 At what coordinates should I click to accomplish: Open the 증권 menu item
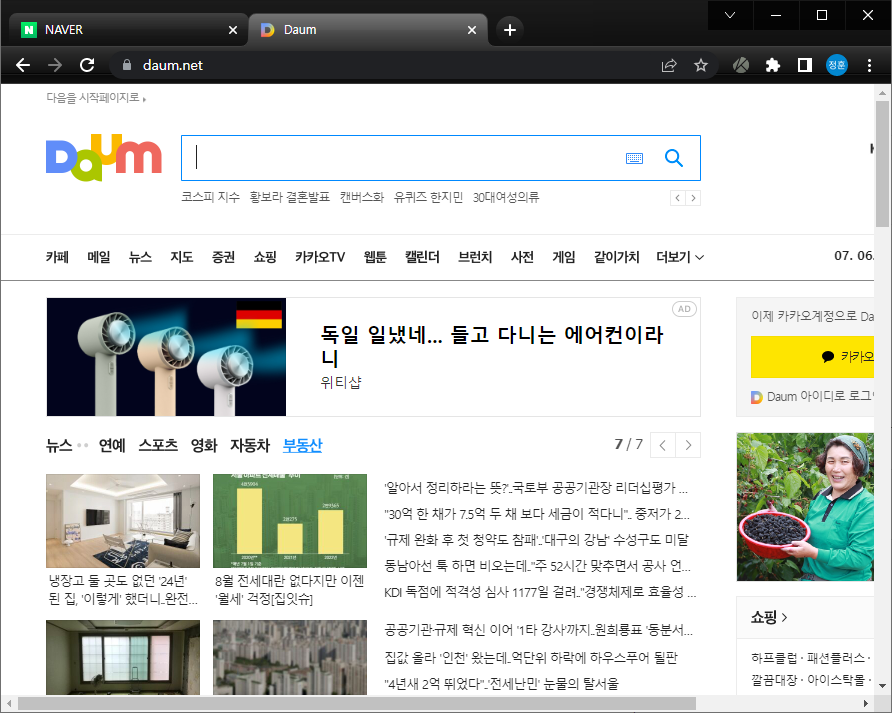point(224,257)
